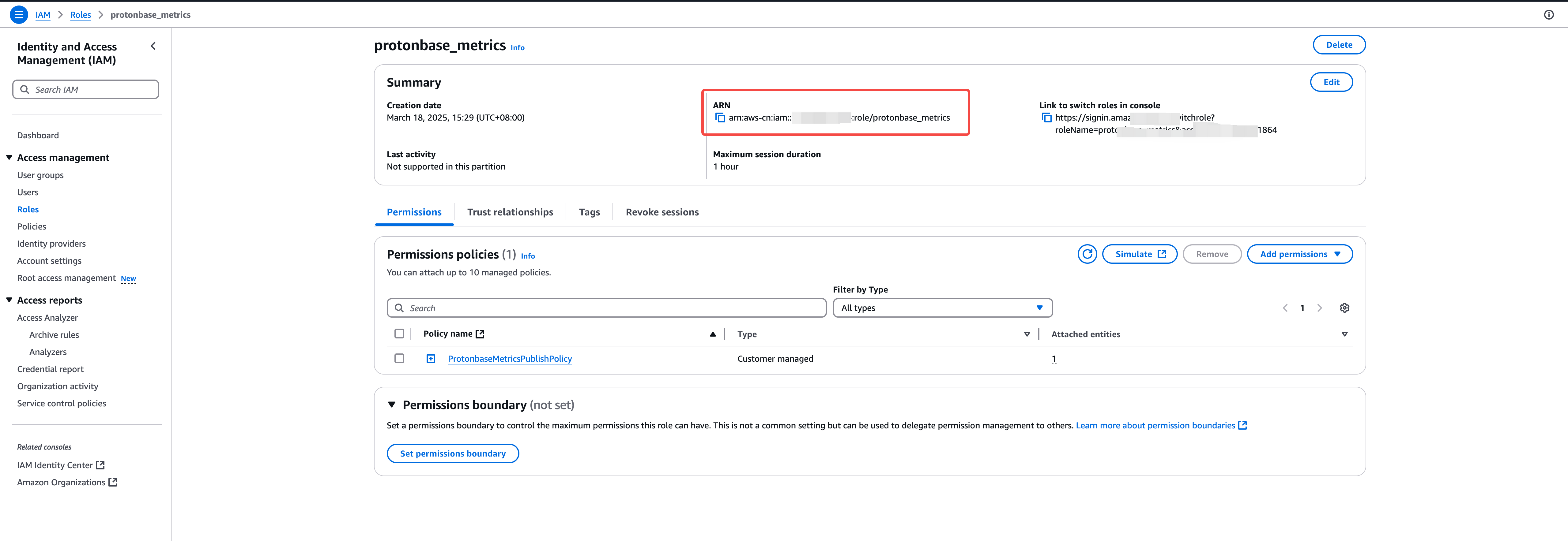Click Set permissions boundary button
This screenshot has width=1568, height=541.
point(453,453)
